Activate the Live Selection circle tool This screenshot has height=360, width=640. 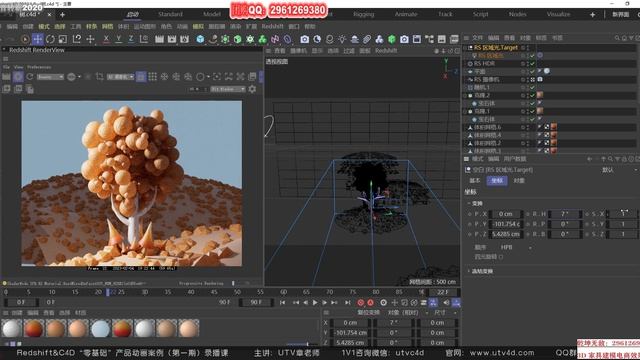25,39
